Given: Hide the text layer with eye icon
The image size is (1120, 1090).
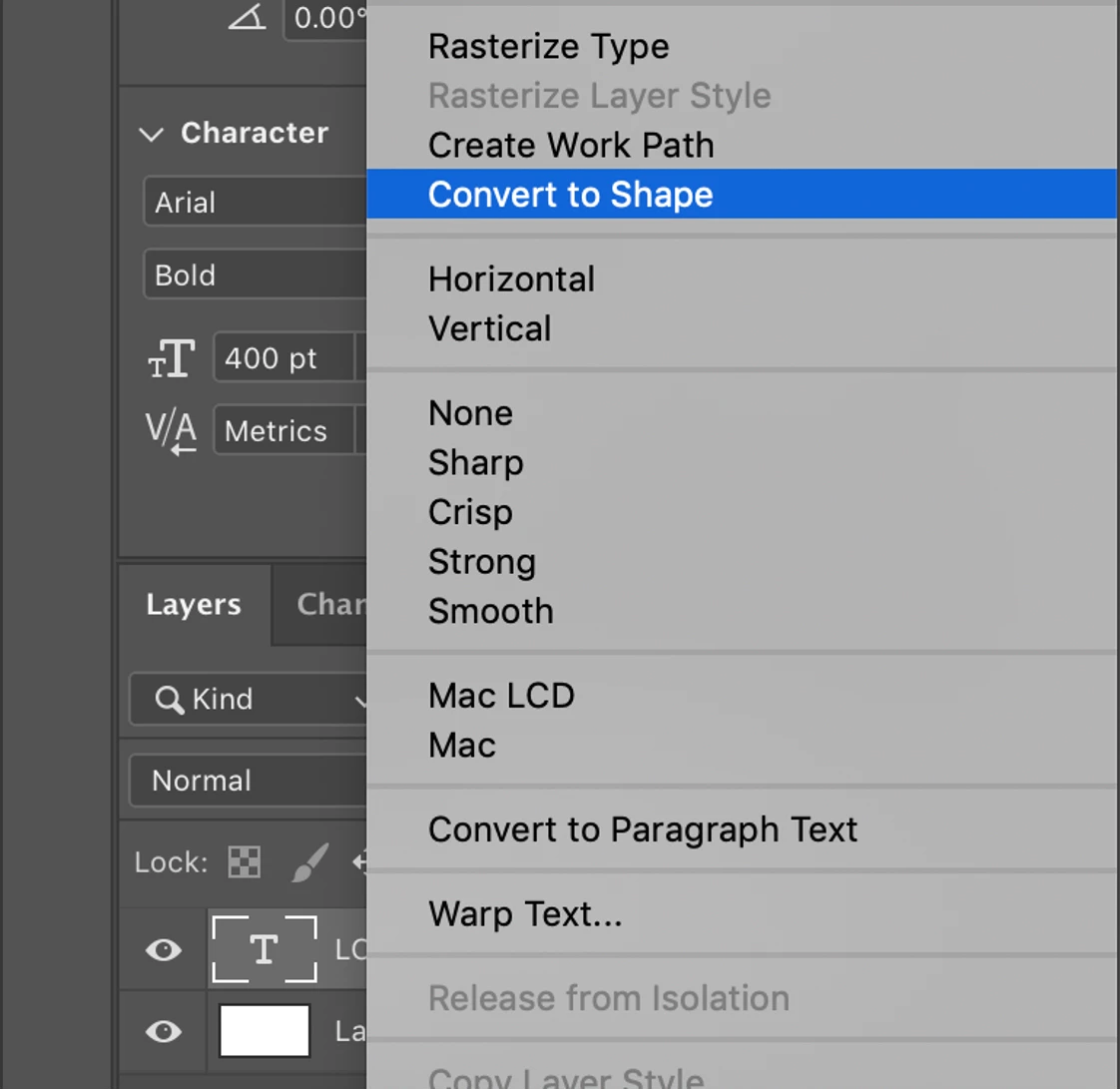Looking at the screenshot, I should click(x=164, y=949).
